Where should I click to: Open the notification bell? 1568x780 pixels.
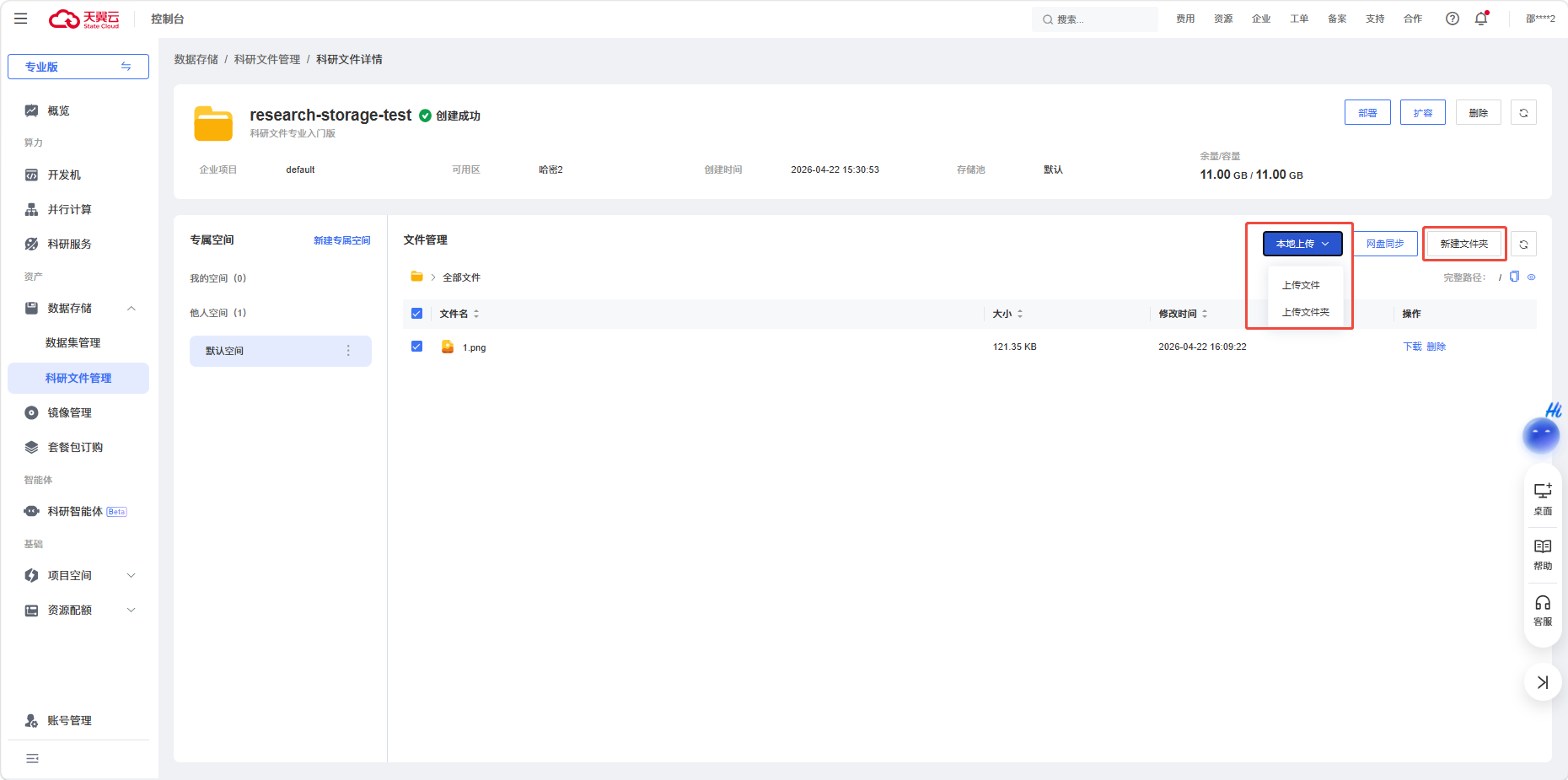tap(1481, 19)
